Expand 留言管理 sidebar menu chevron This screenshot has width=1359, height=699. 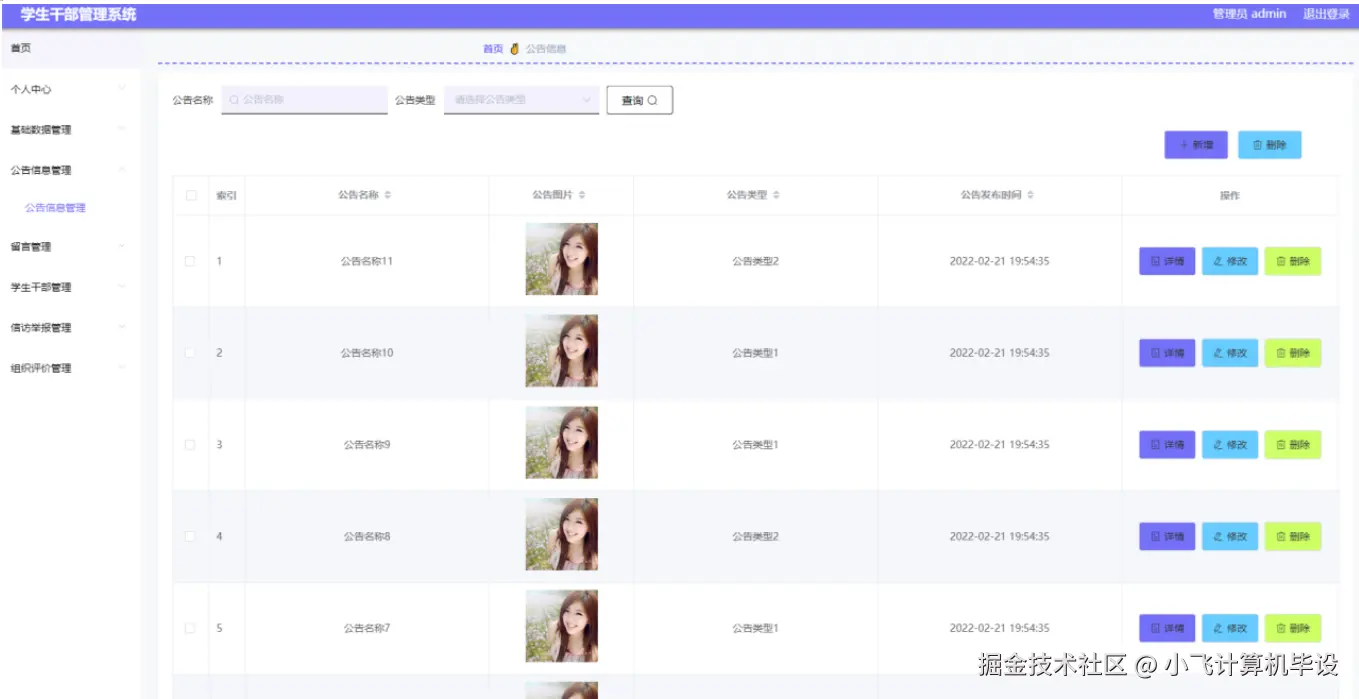coord(122,246)
